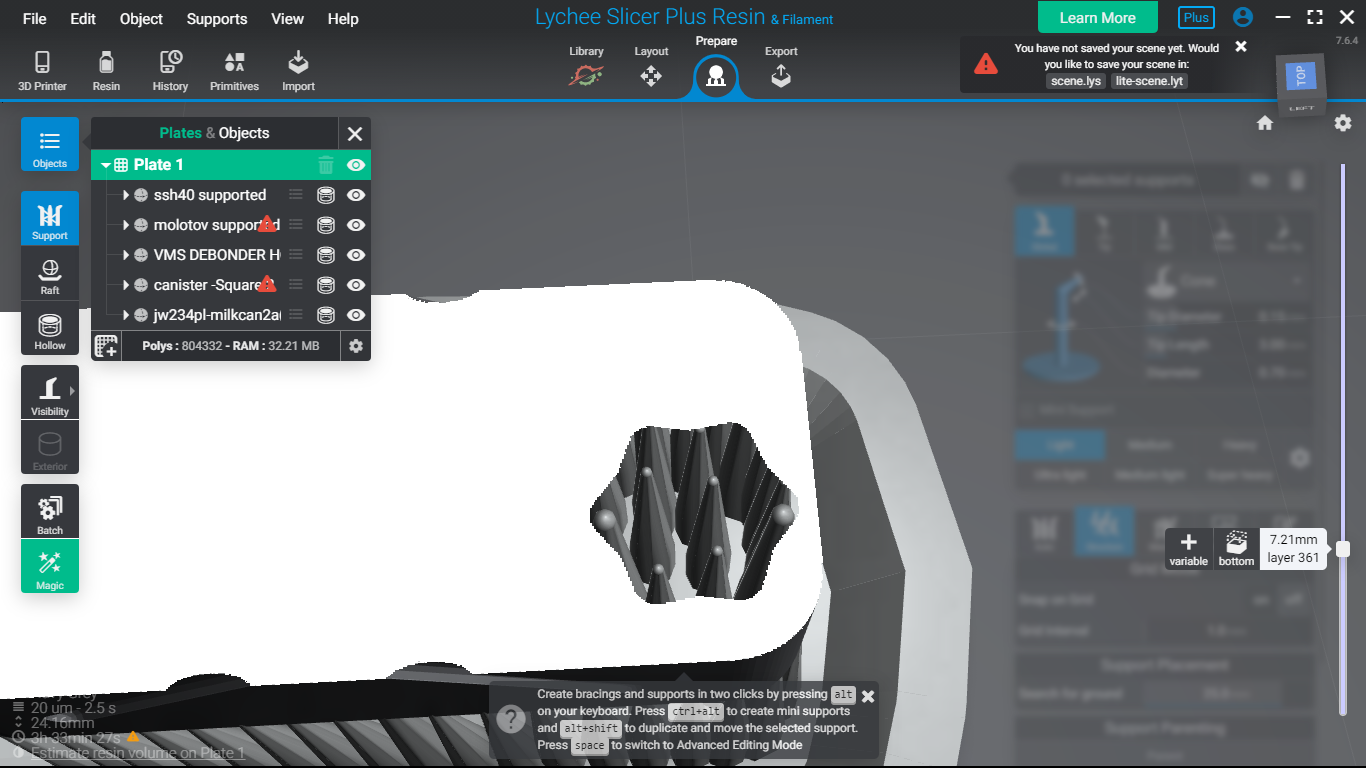Image resolution: width=1366 pixels, height=768 pixels.
Task: Collapse the Plate 1 tree
Action: click(x=105, y=165)
